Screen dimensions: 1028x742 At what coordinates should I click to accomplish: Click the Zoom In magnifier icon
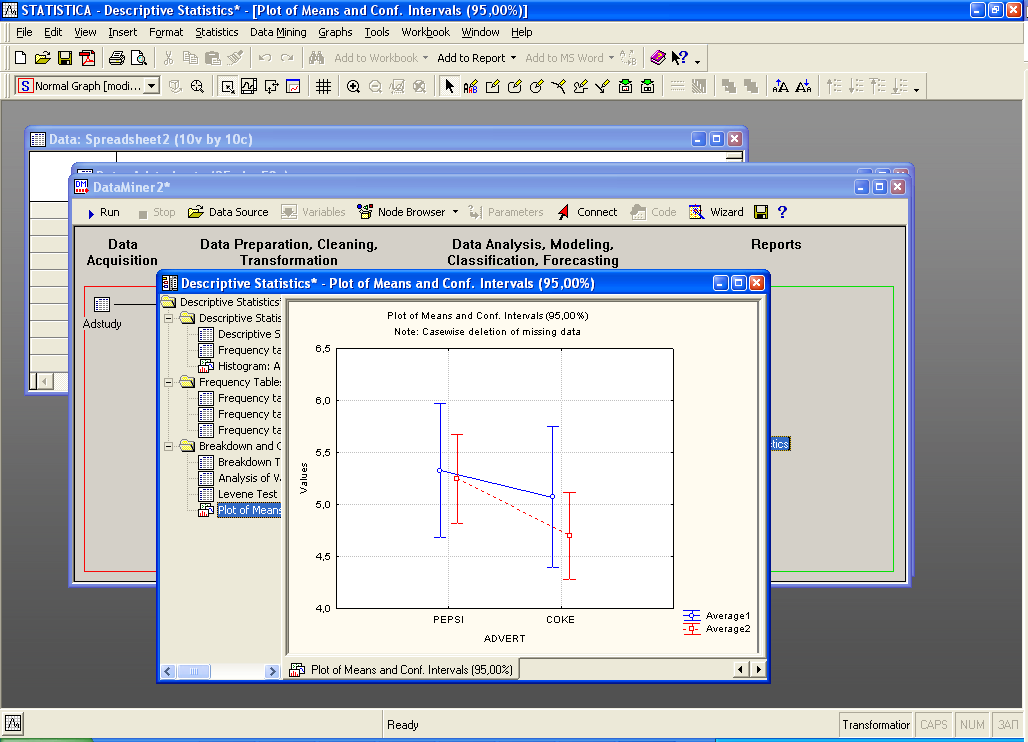click(x=353, y=87)
